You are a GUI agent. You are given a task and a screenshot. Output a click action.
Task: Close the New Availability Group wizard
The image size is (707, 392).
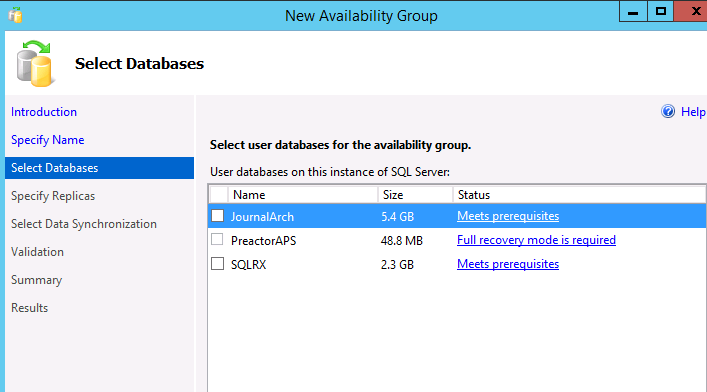pos(691,11)
